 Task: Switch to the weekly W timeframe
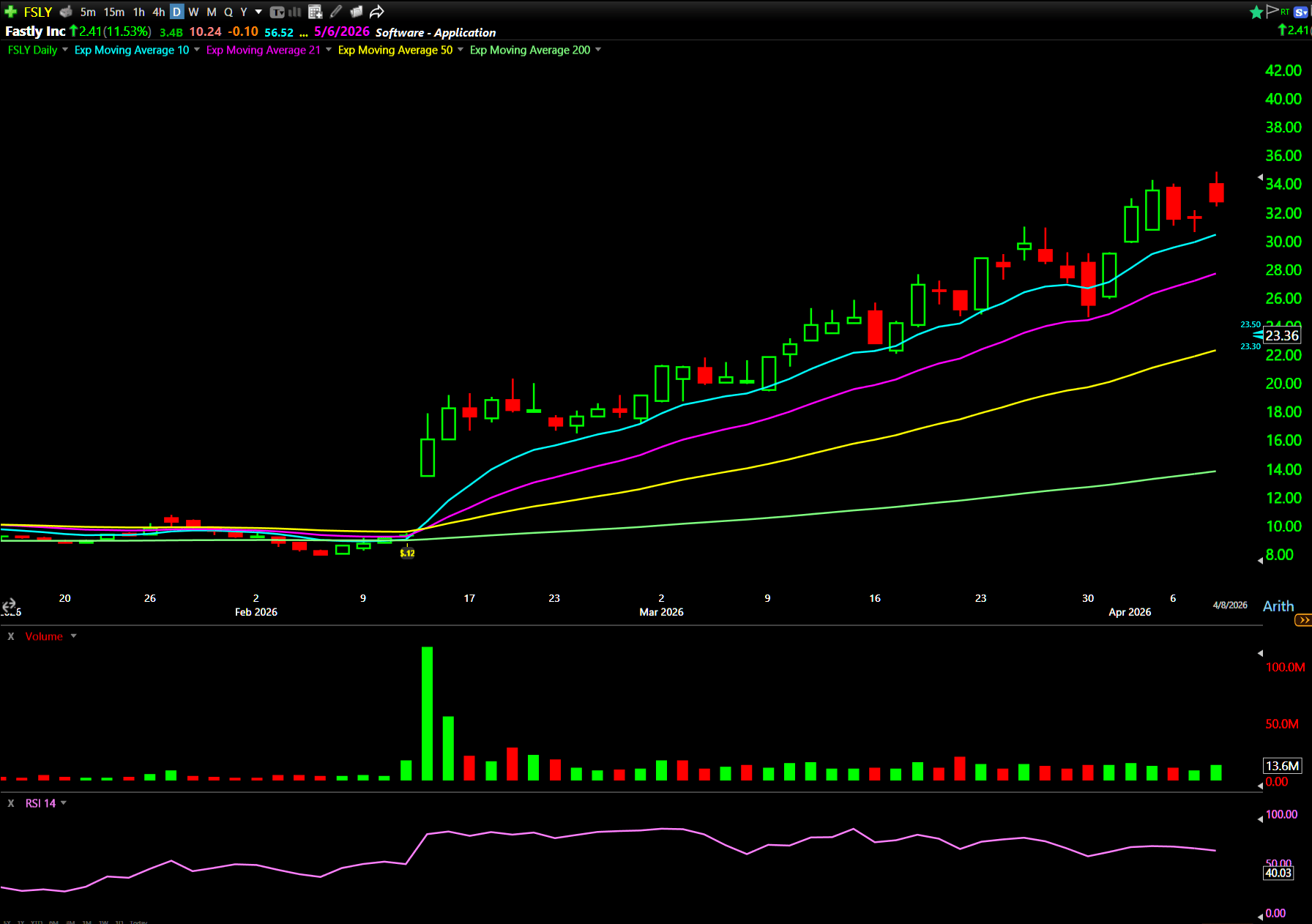(193, 12)
